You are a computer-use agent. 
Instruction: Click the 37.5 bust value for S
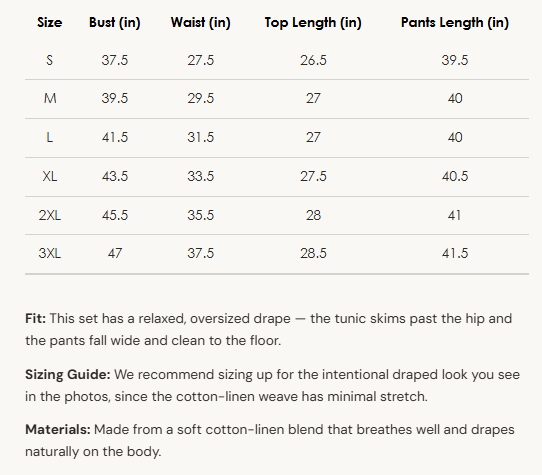pos(115,60)
